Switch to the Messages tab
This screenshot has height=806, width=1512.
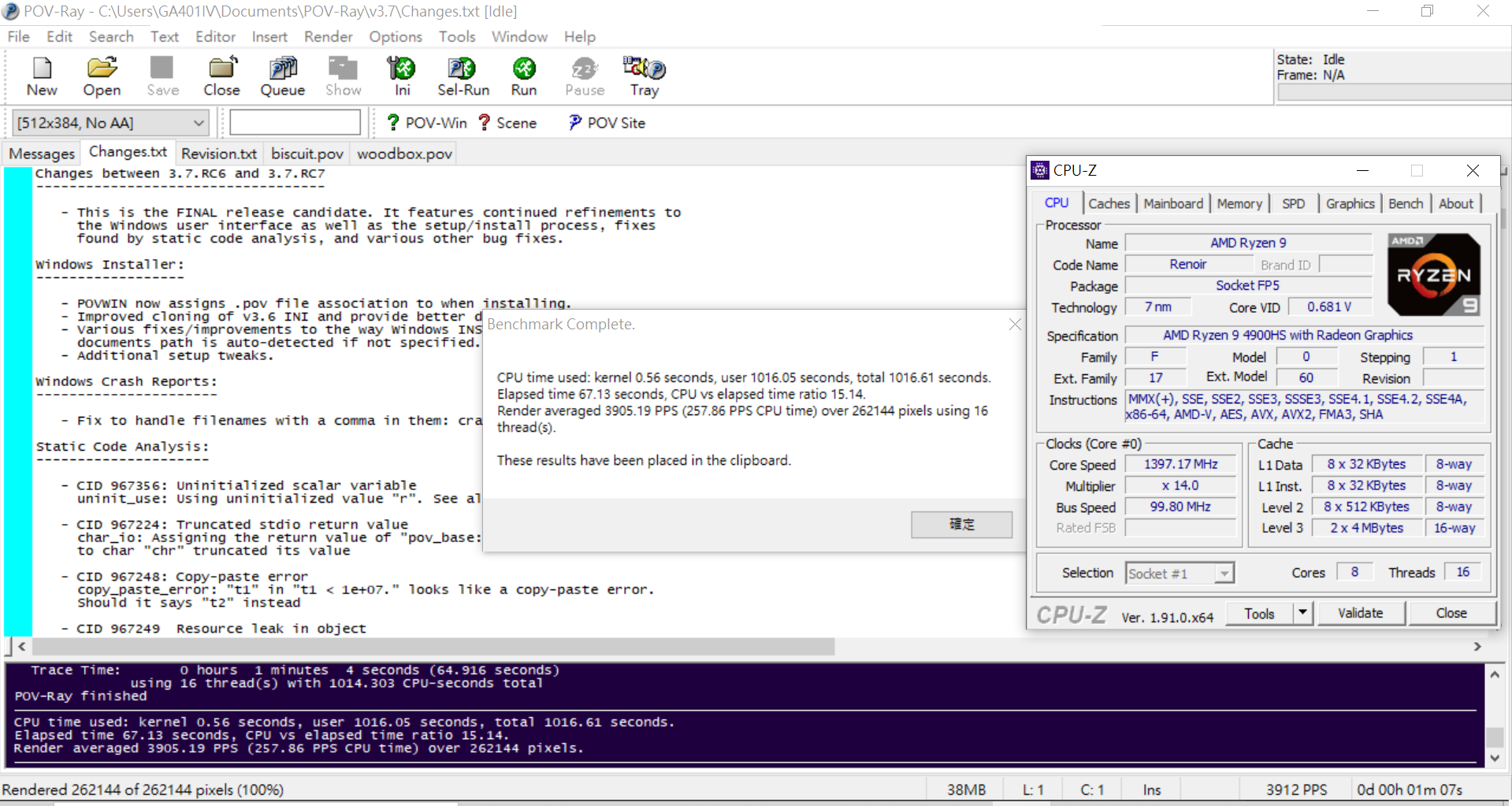42,154
